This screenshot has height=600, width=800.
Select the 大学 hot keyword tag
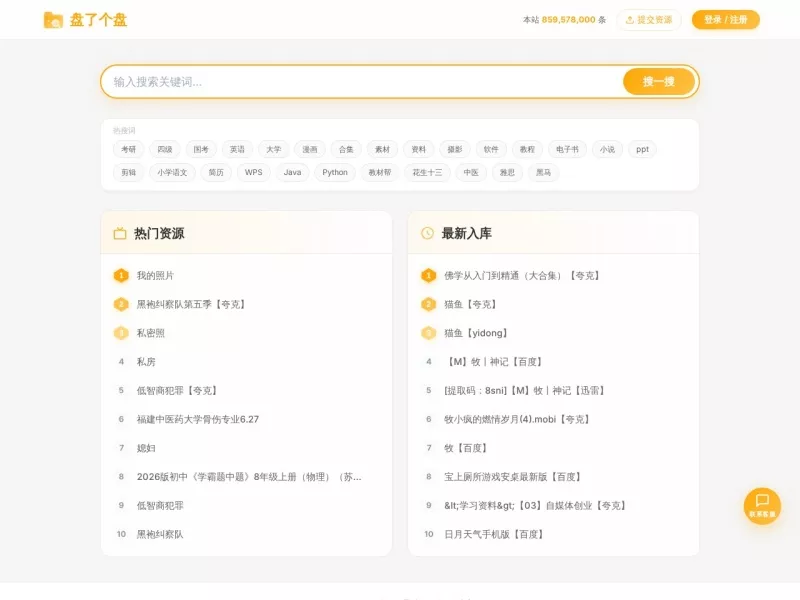click(x=273, y=149)
